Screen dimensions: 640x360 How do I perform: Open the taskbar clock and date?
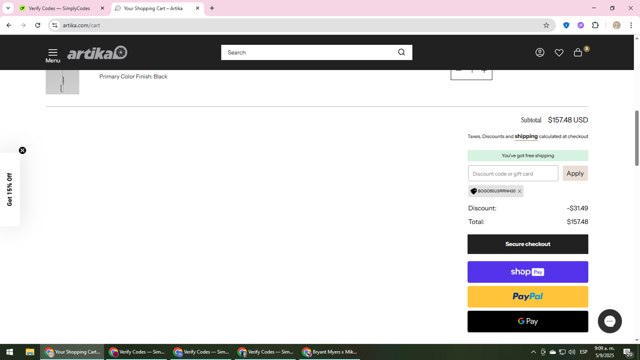604,352
